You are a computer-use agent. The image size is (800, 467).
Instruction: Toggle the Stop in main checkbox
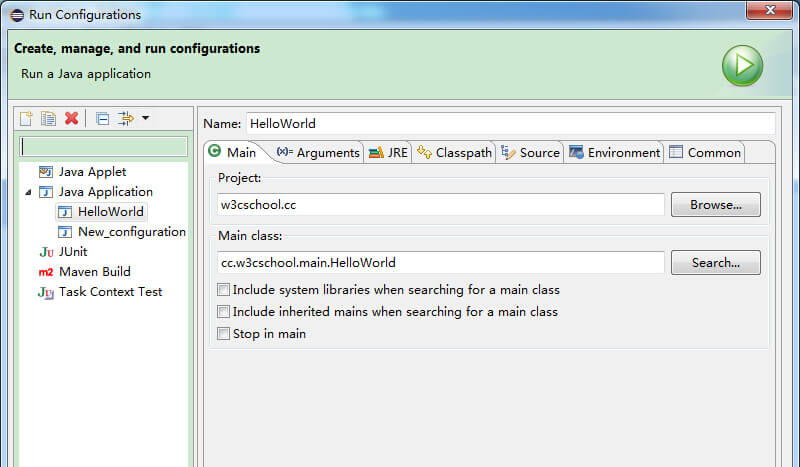pos(224,334)
